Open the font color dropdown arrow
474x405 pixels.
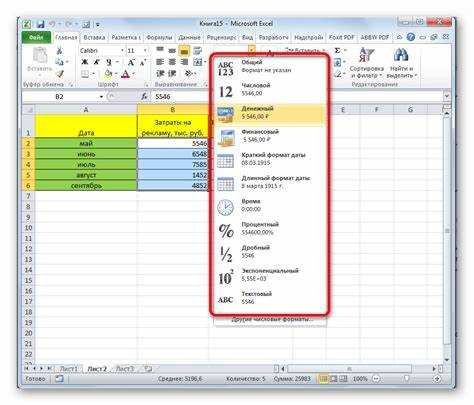coord(133,74)
